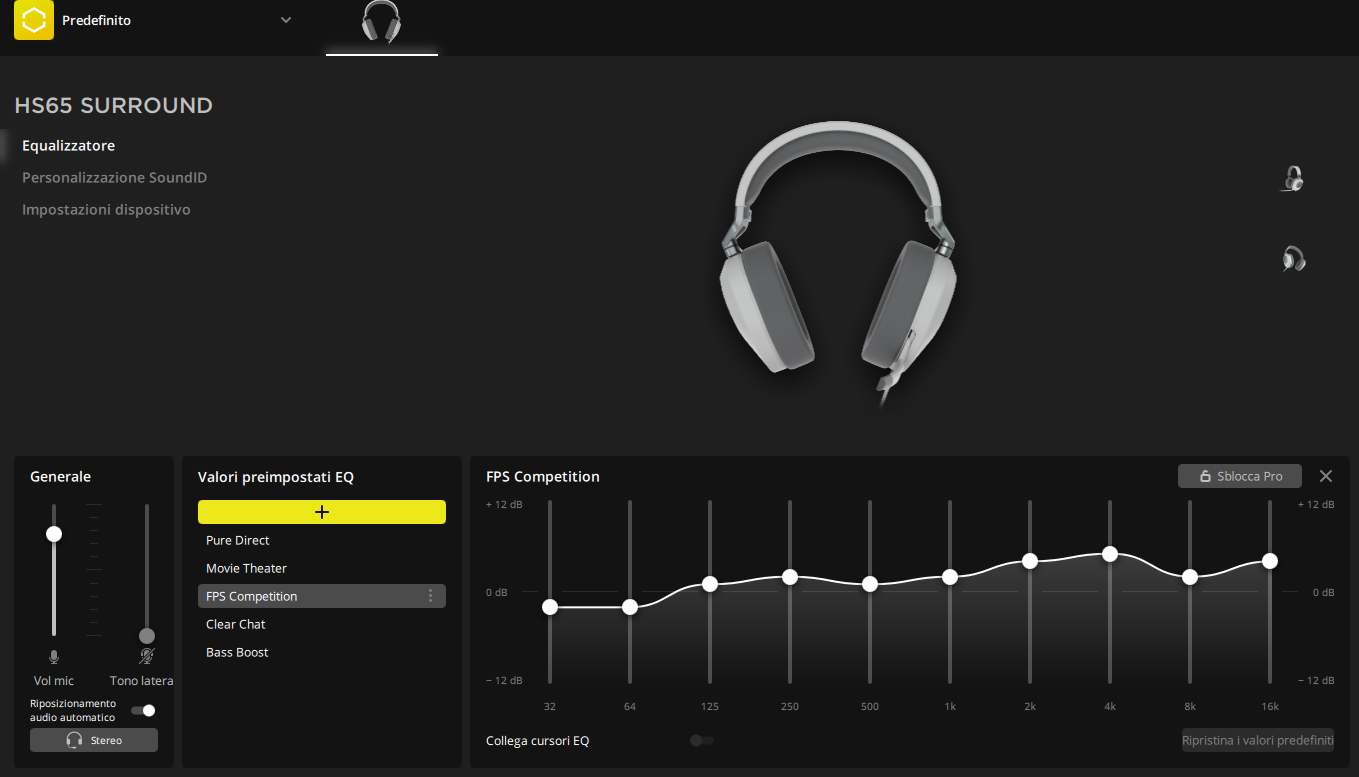This screenshot has height=777, width=1359.
Task: Select the HS65 headset device tab icon
Action: 382,22
